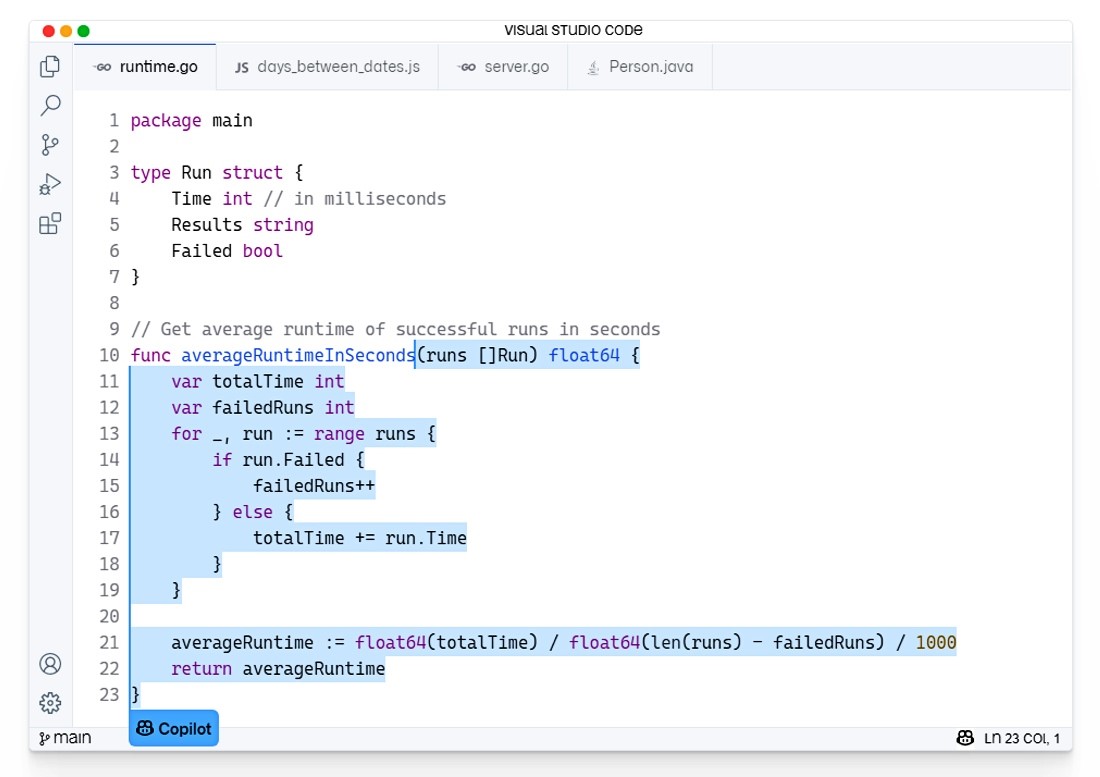Switch to the server.go tab
Screen dimensions: 1100x777
click(x=503, y=67)
